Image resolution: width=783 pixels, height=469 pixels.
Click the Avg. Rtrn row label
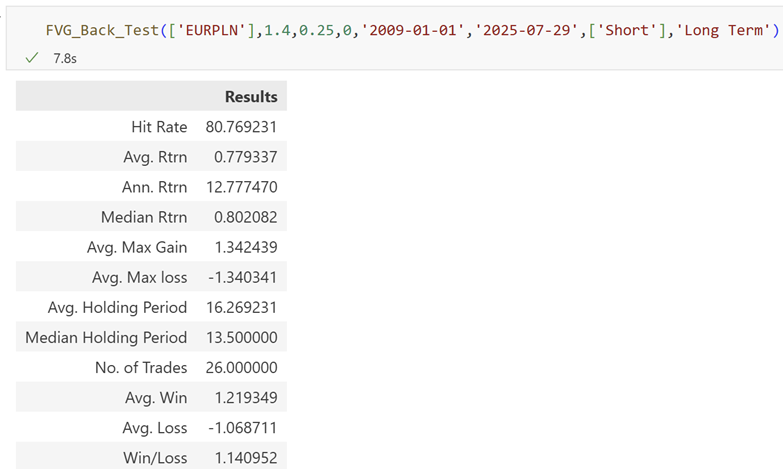[155, 157]
